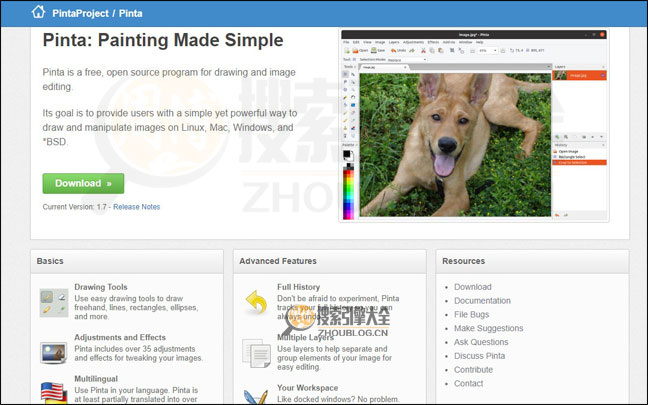This screenshot has width=648, height=405.
Task: Click the "Resources" panel title
Action: [463, 261]
